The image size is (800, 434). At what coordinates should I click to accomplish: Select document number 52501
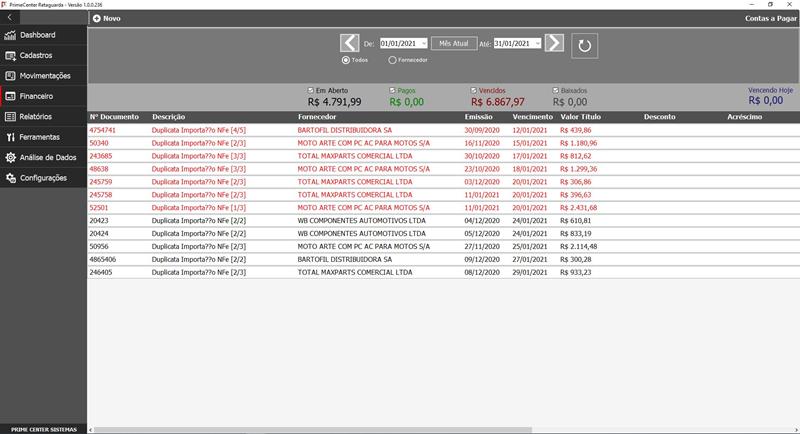click(99, 208)
